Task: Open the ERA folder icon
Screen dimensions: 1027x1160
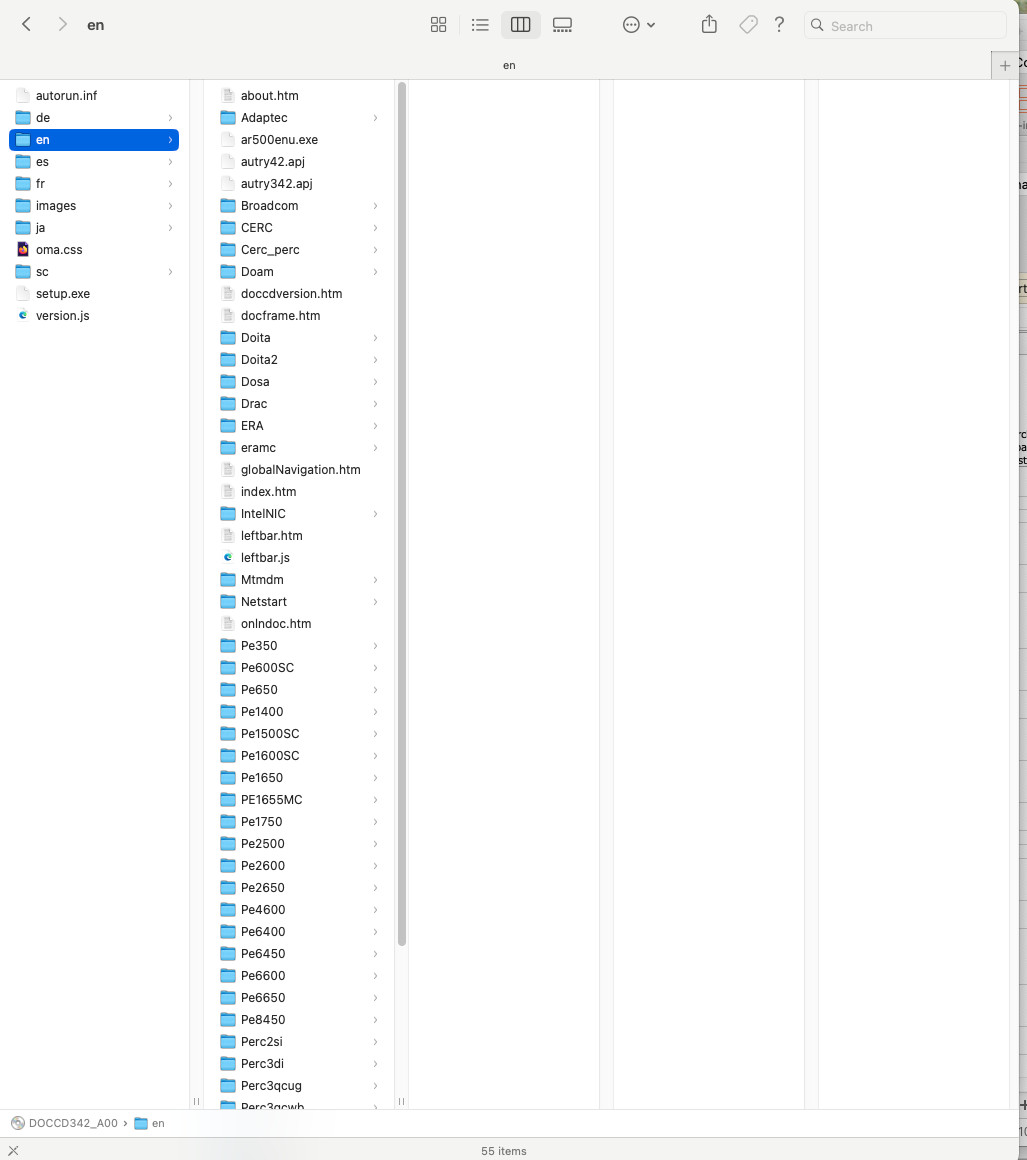Action: [228, 425]
